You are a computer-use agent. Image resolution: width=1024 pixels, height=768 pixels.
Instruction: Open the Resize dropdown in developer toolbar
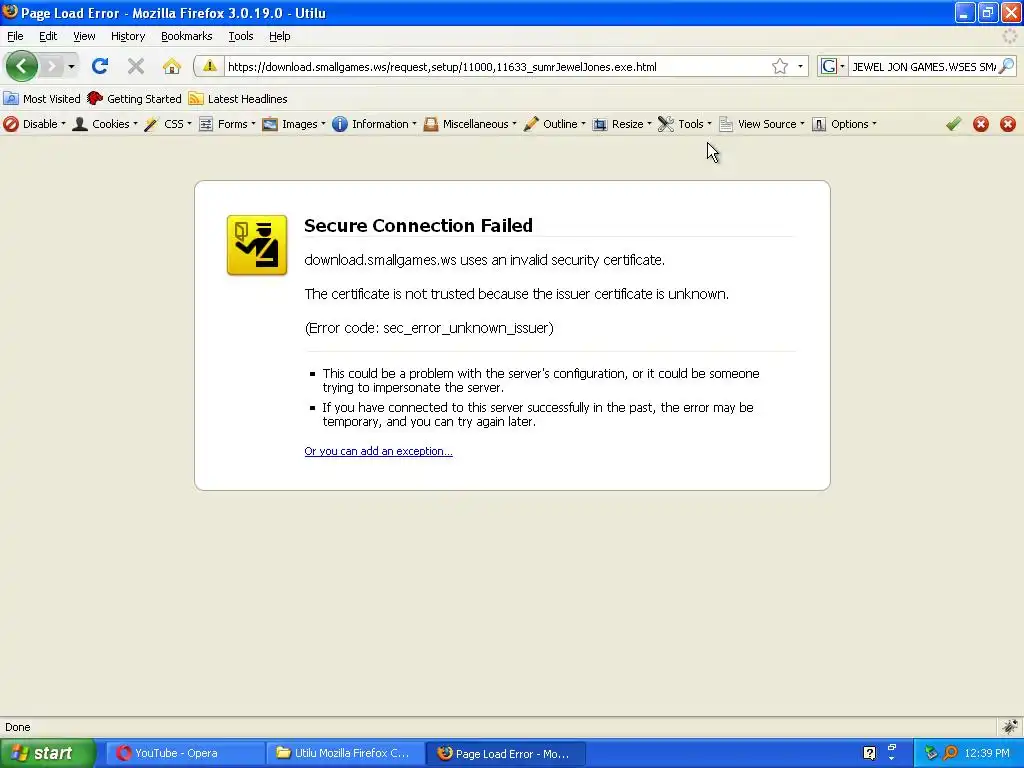point(622,124)
